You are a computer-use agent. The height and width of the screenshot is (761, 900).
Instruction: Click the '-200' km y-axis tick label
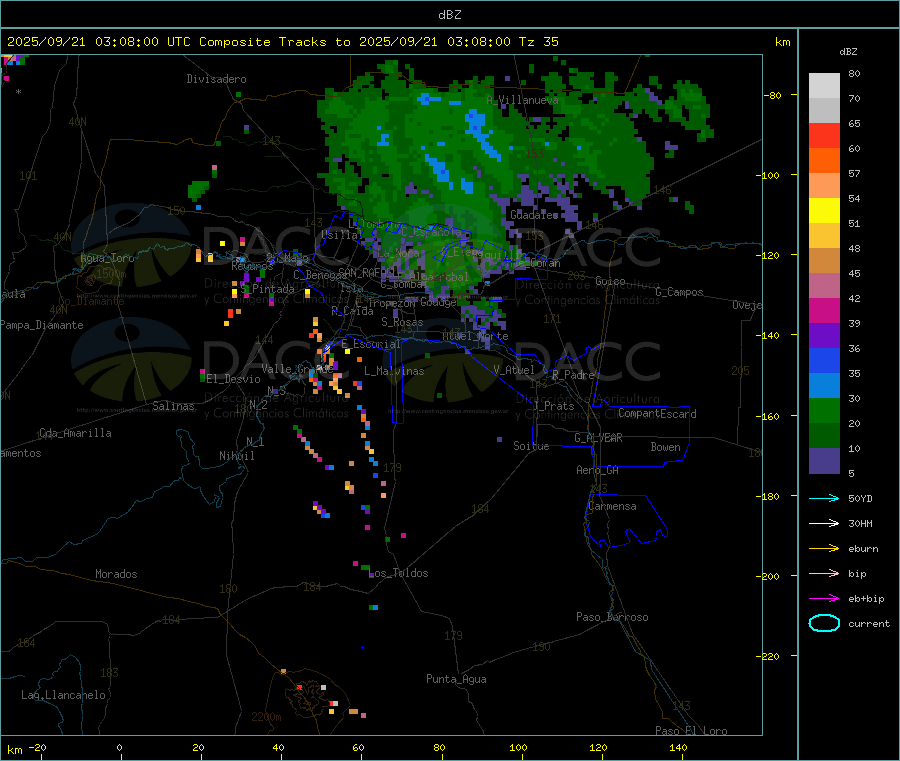coord(767,576)
